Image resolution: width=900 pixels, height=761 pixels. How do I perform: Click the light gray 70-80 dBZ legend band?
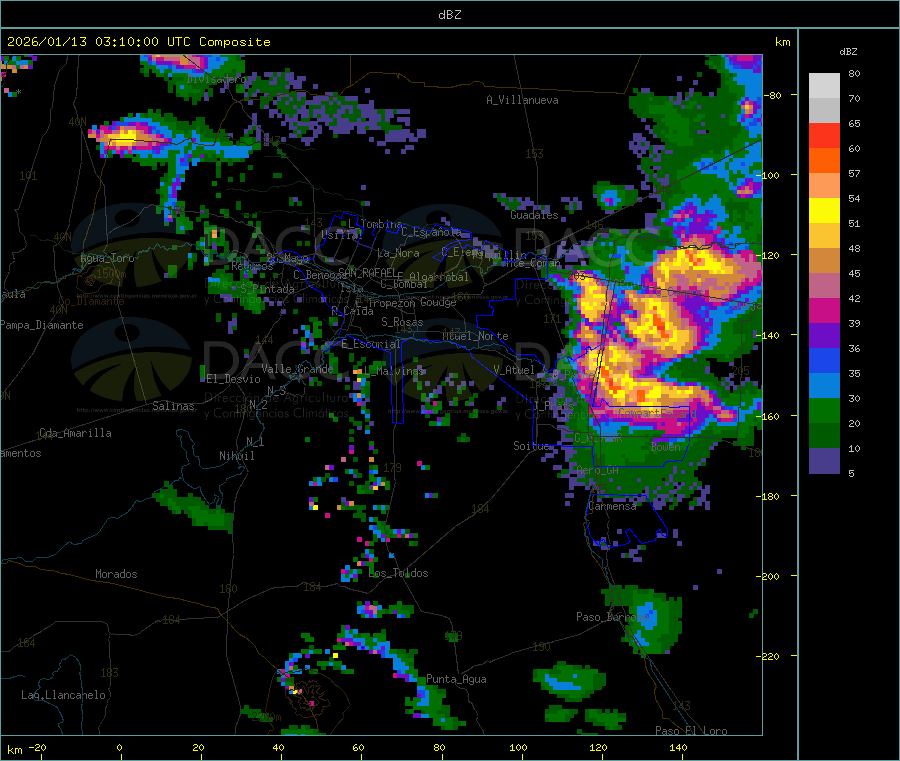coord(824,86)
